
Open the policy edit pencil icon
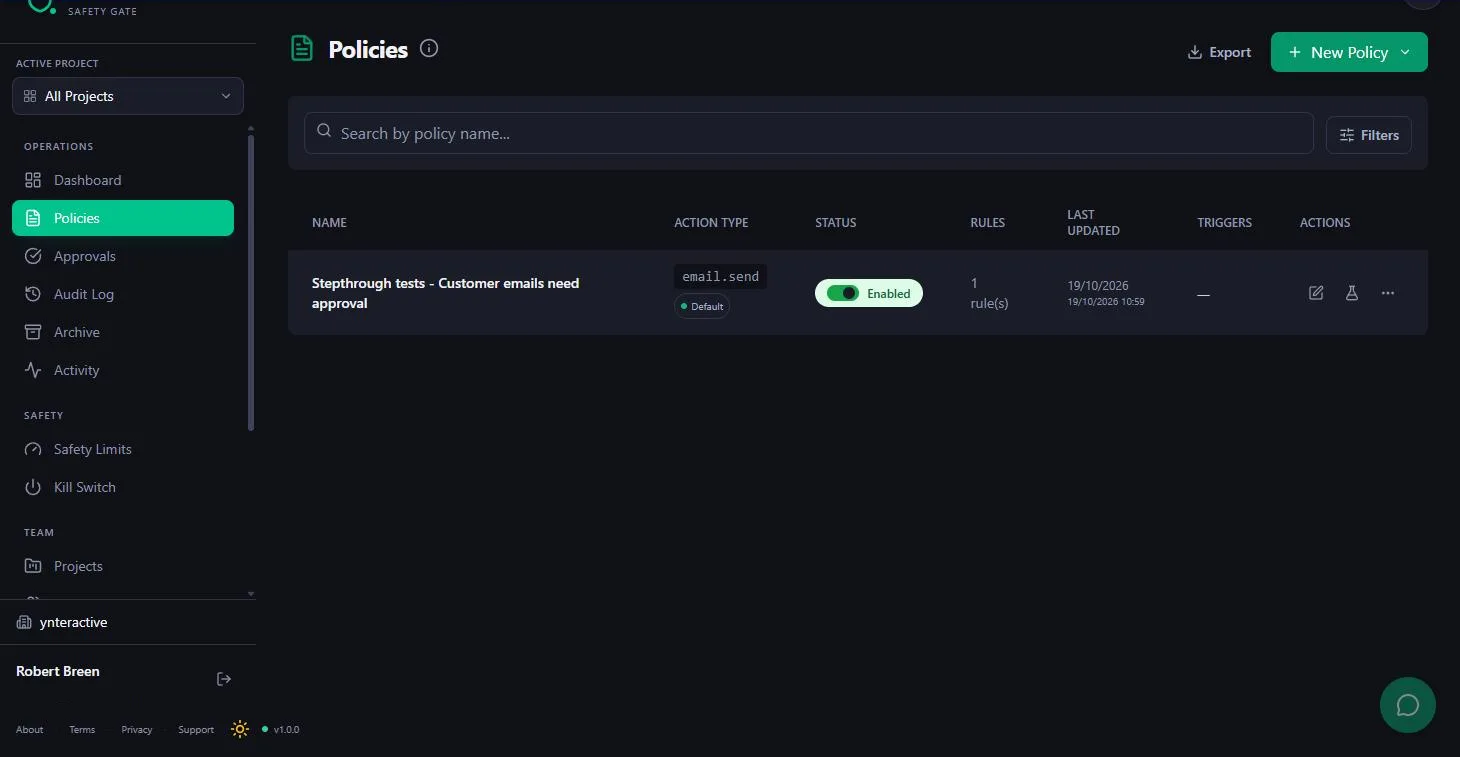point(1316,293)
